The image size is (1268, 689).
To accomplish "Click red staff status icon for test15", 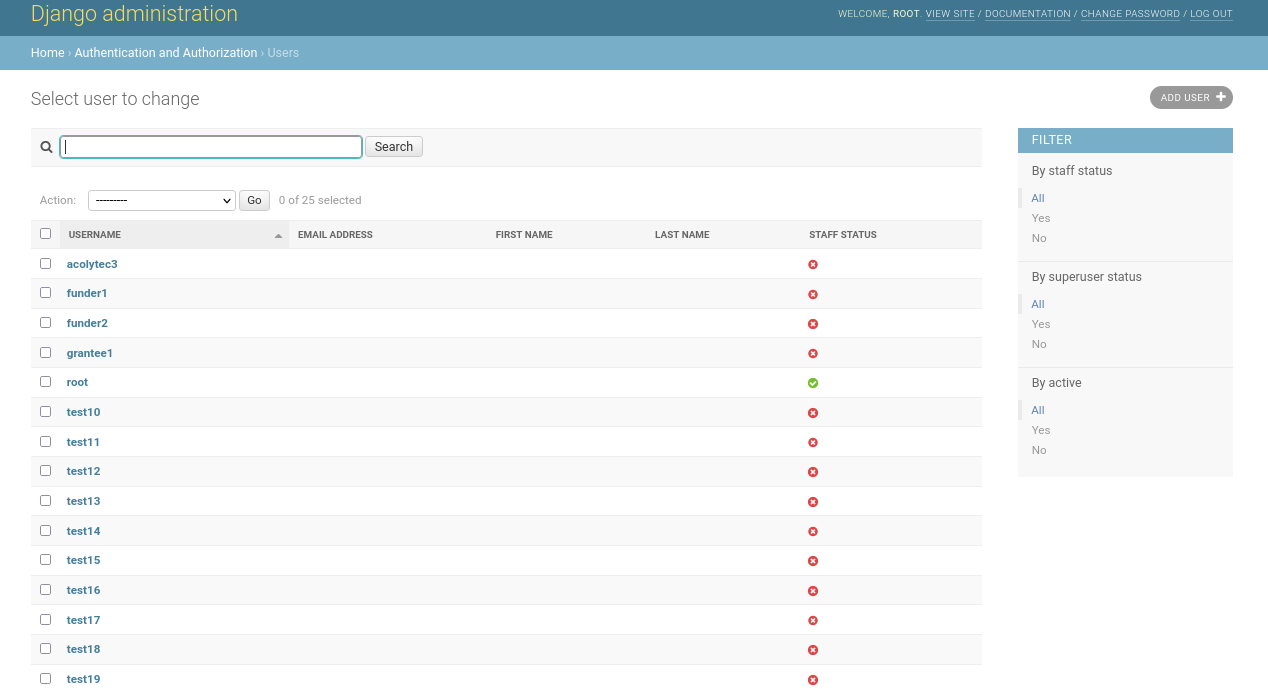I will [x=813, y=561].
